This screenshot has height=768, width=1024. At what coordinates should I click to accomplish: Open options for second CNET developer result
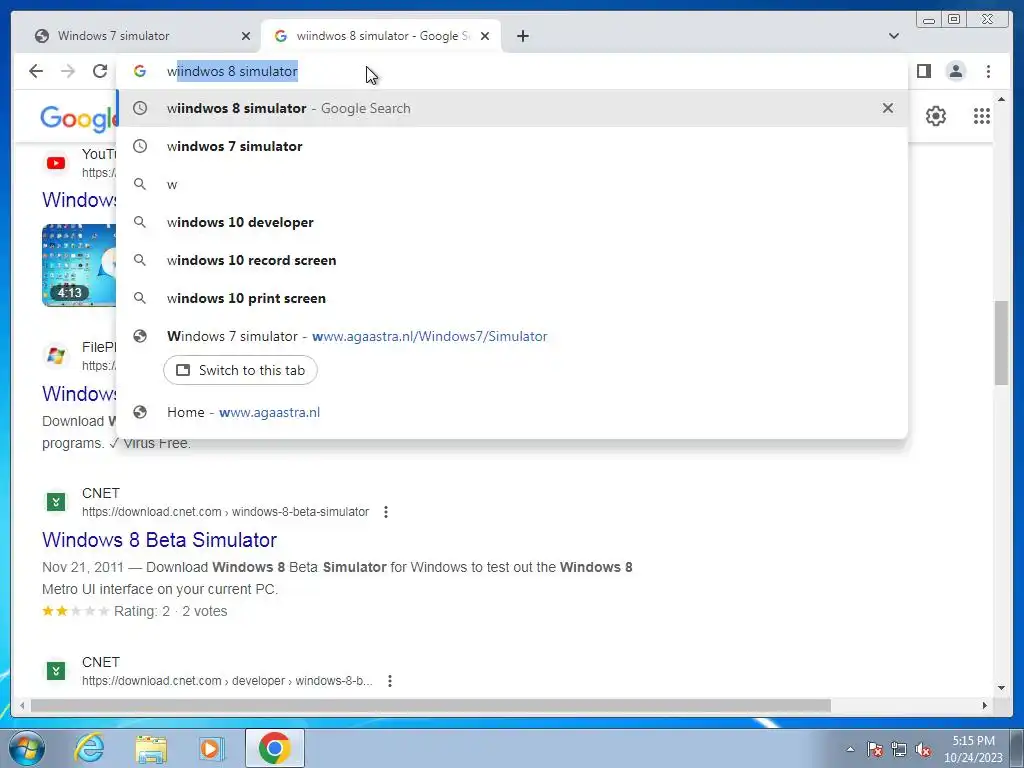[390, 681]
